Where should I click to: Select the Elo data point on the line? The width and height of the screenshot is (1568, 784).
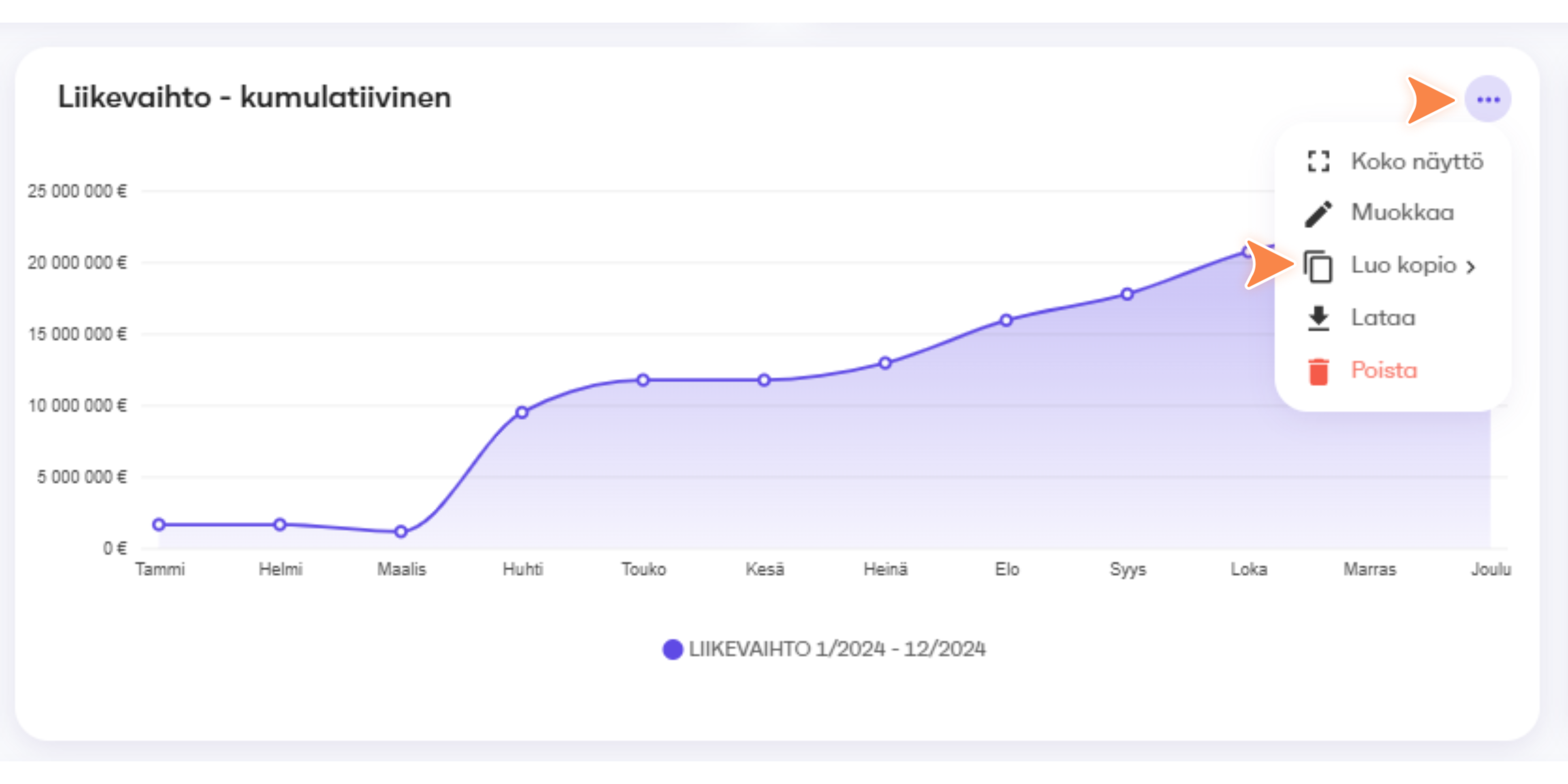coord(1006,320)
